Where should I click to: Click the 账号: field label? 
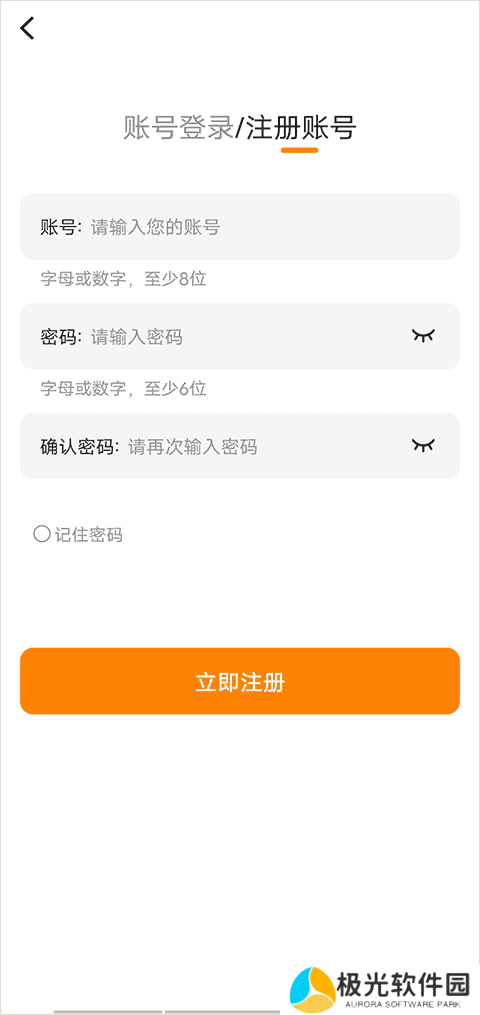61,227
